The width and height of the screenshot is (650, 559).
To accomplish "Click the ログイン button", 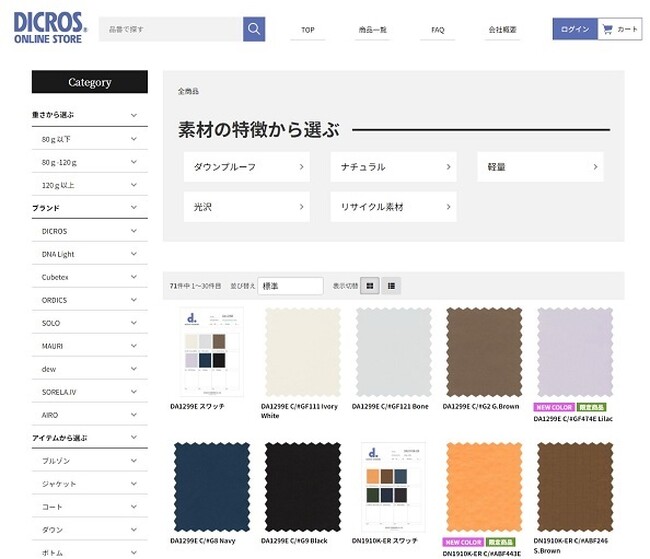I will 575,29.
